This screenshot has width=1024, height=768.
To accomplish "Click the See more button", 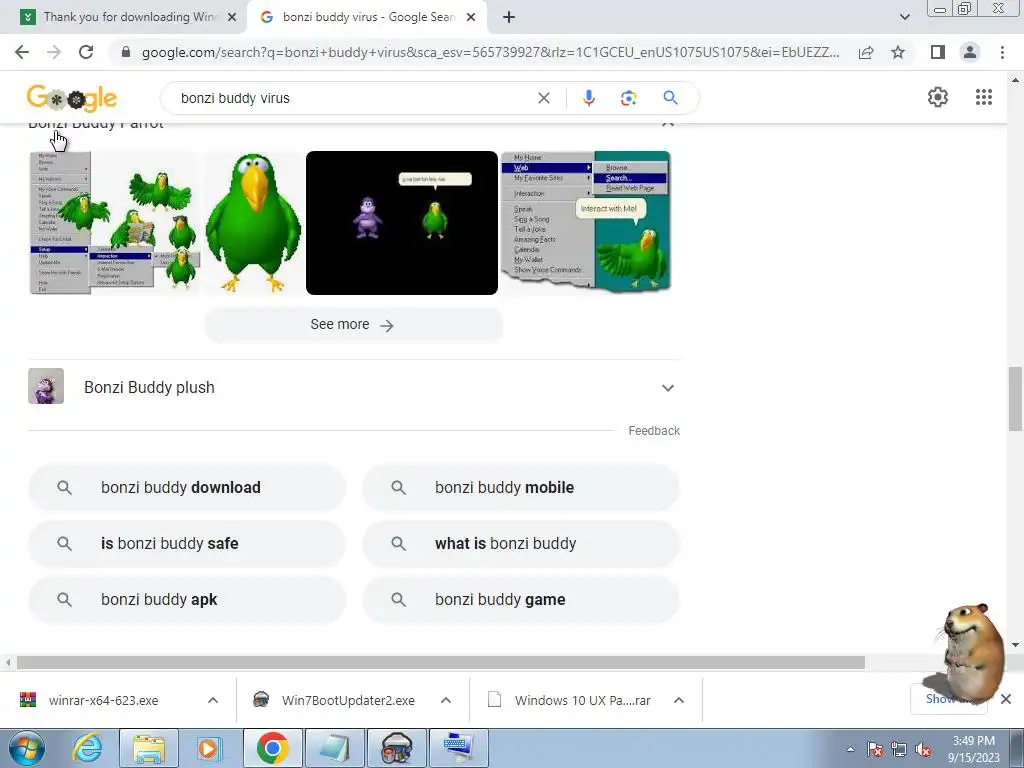I will (353, 325).
